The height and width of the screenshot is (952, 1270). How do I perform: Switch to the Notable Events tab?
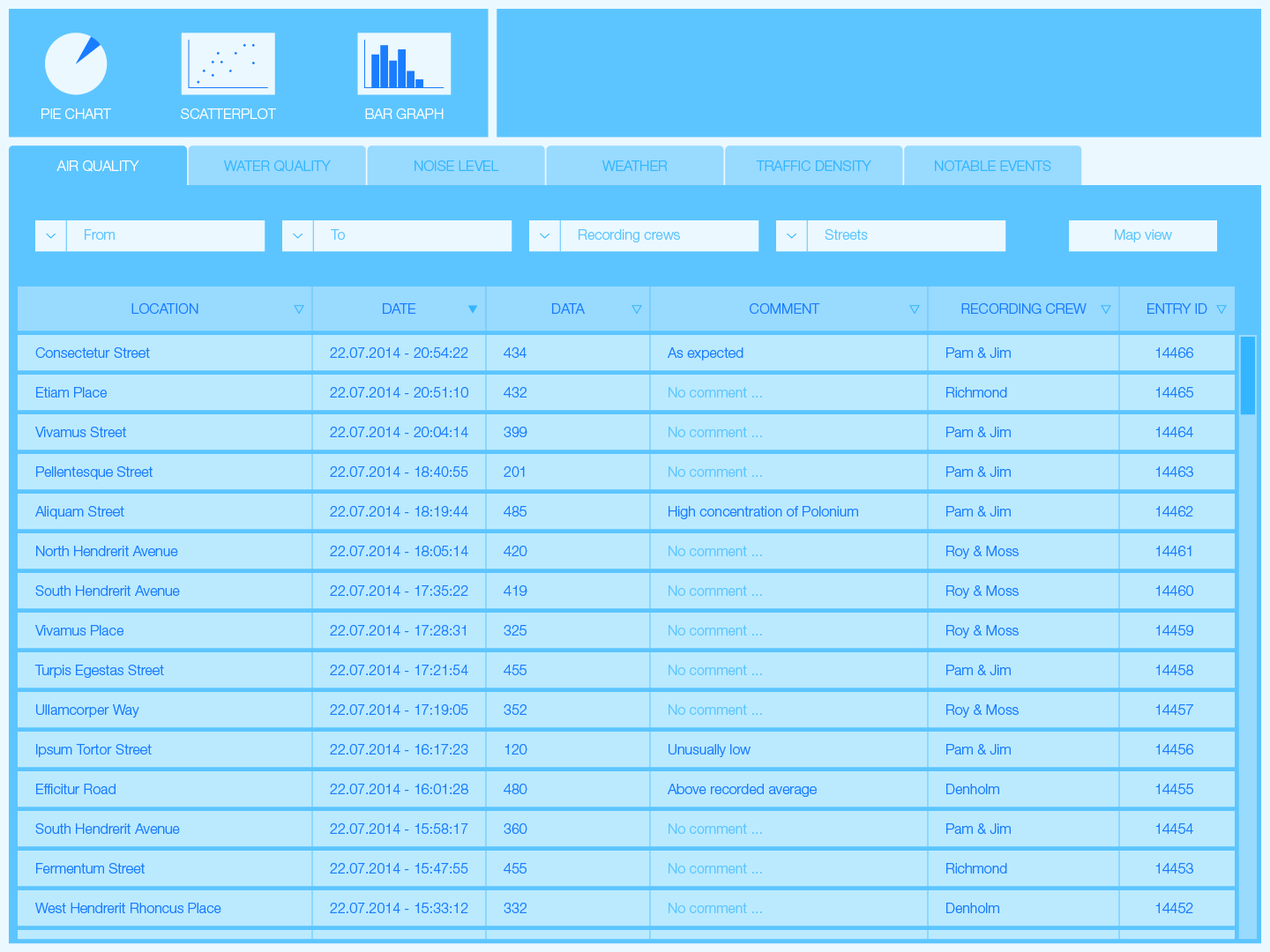(992, 166)
